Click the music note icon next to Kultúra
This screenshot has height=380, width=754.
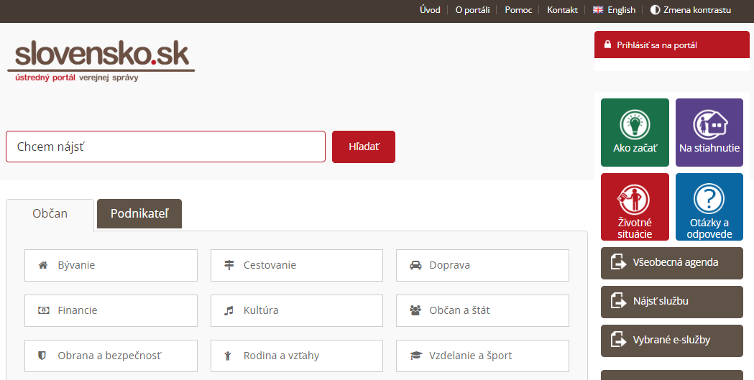click(229, 310)
